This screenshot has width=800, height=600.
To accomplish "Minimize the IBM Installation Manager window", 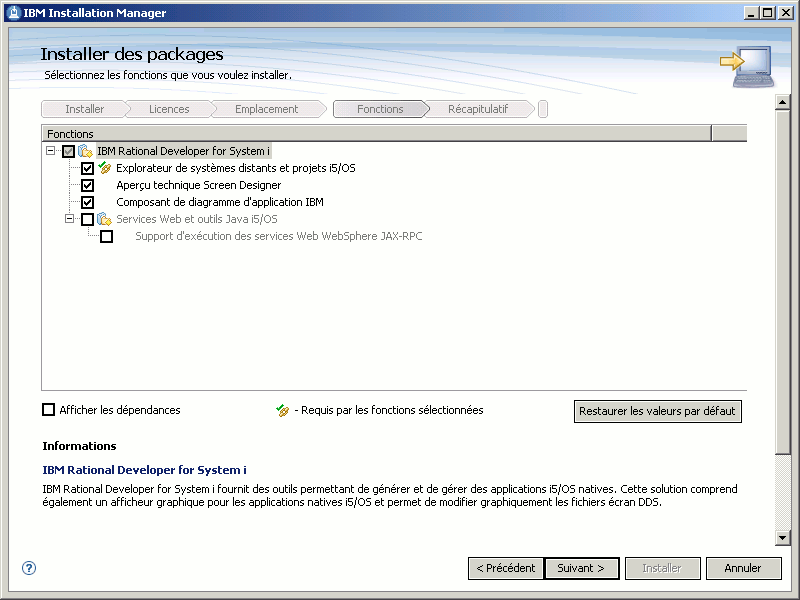I will pyautogui.click(x=751, y=13).
